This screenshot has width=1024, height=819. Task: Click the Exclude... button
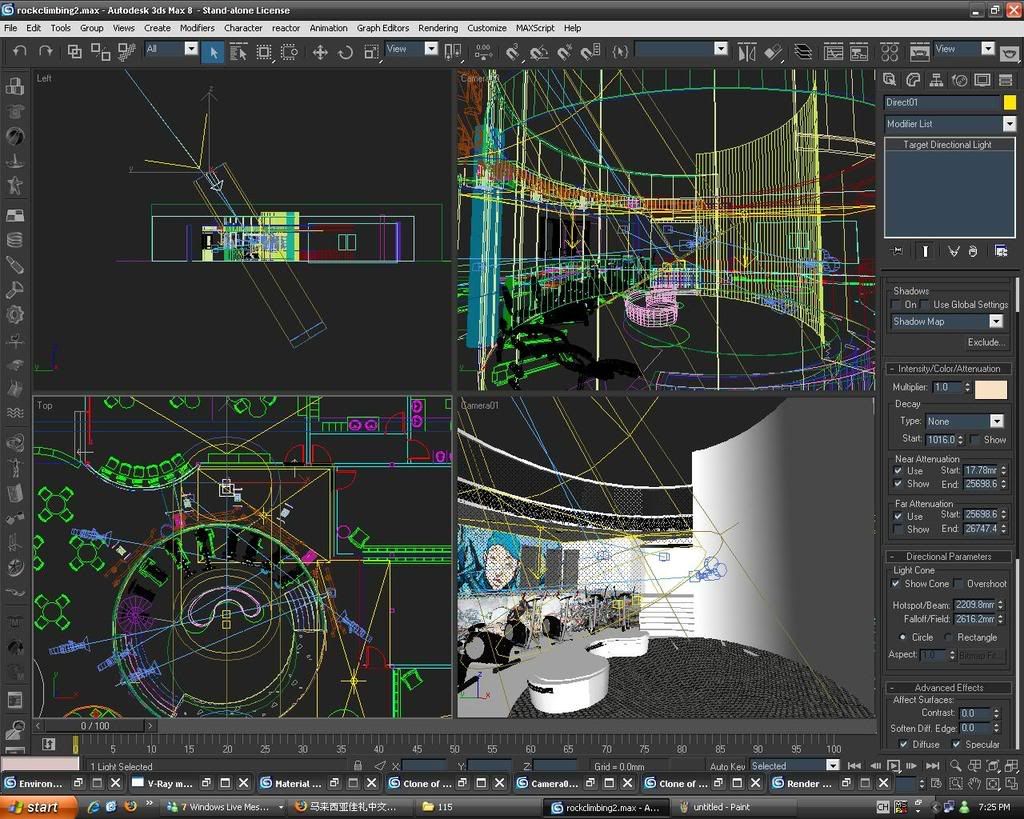[985, 342]
